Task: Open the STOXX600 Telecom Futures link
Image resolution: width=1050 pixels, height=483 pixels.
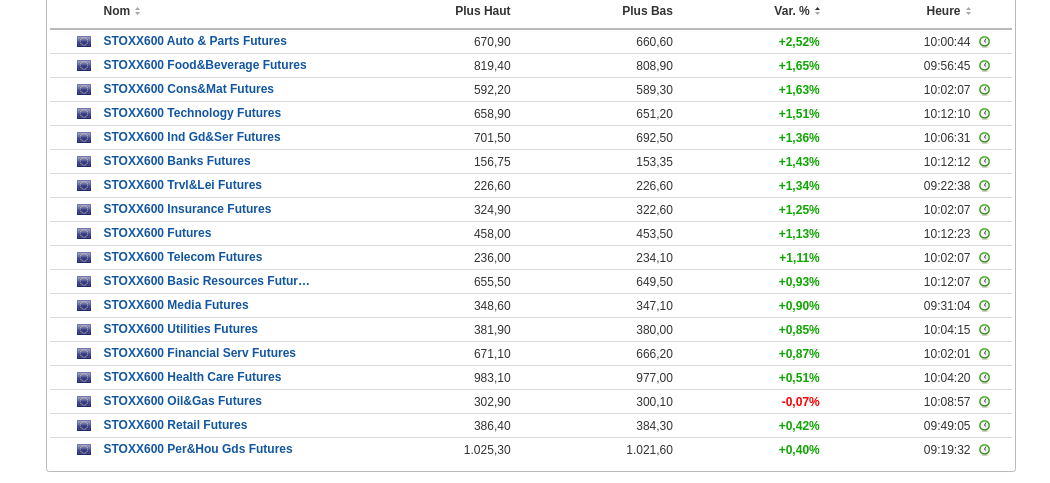Action: (183, 258)
